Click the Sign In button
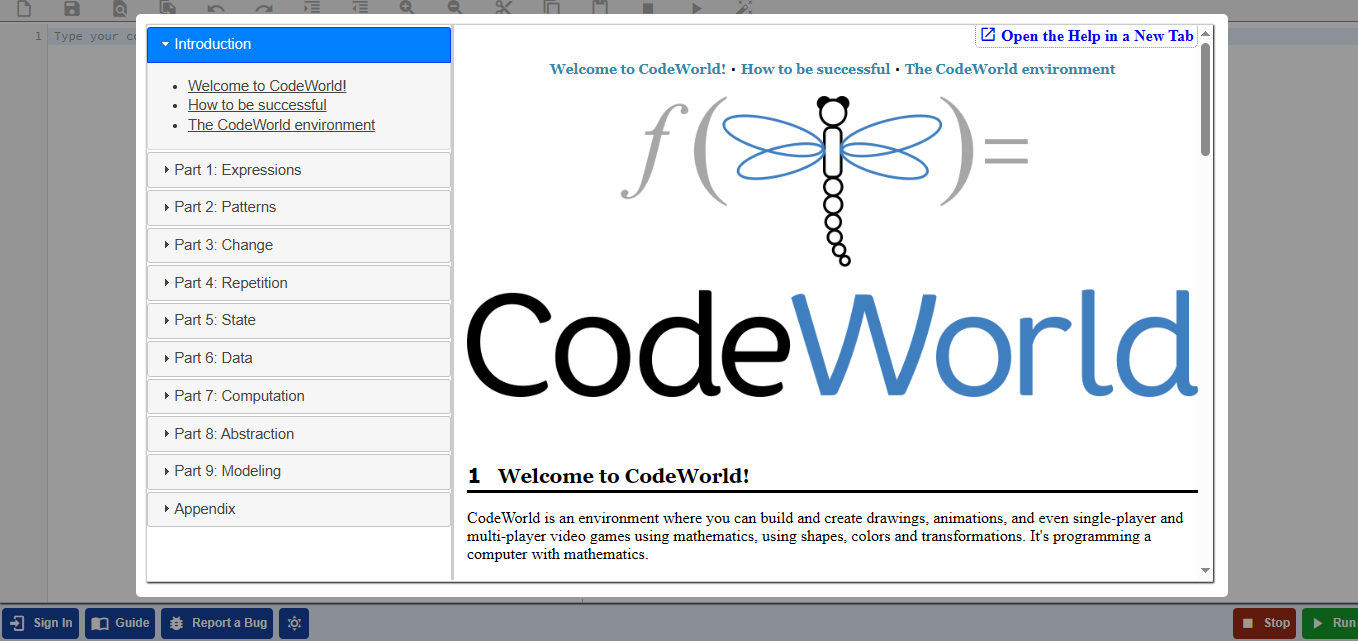Viewport: 1358px width, 641px height. pyautogui.click(x=41, y=623)
